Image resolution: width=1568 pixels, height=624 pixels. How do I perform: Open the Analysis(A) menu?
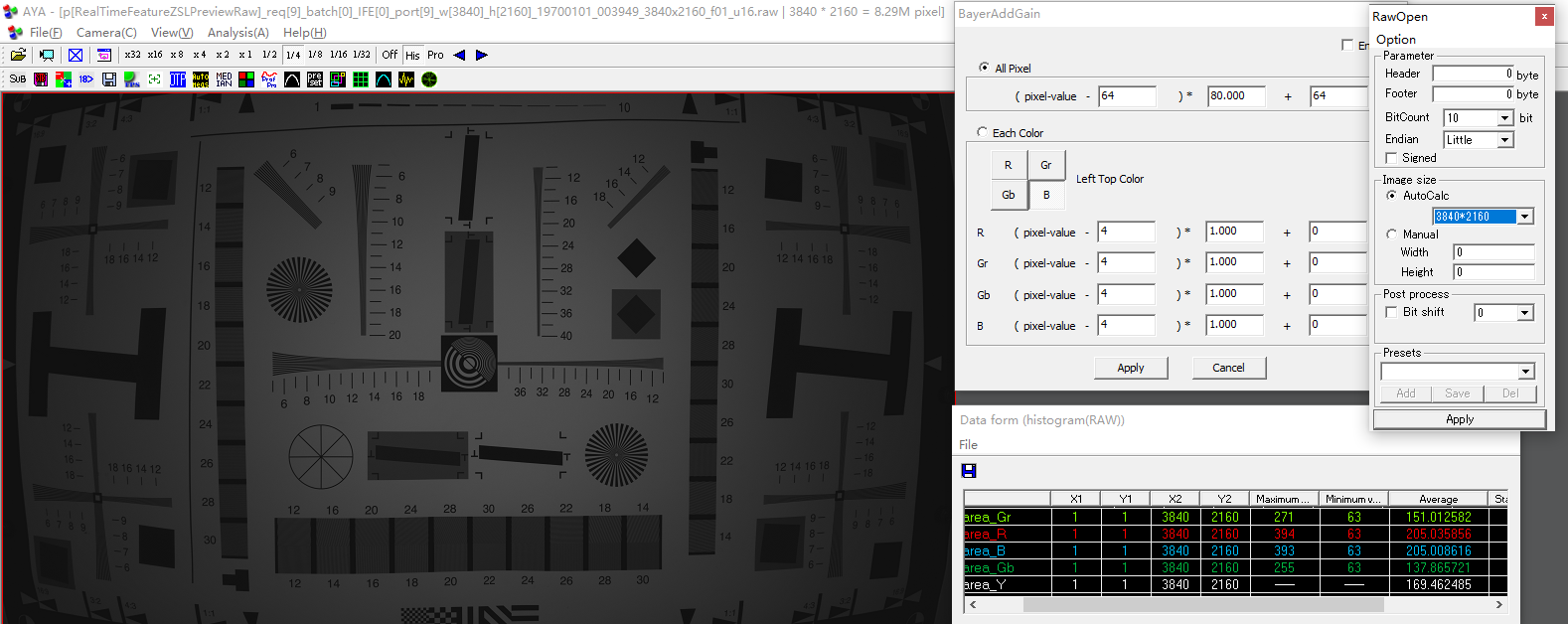(238, 33)
